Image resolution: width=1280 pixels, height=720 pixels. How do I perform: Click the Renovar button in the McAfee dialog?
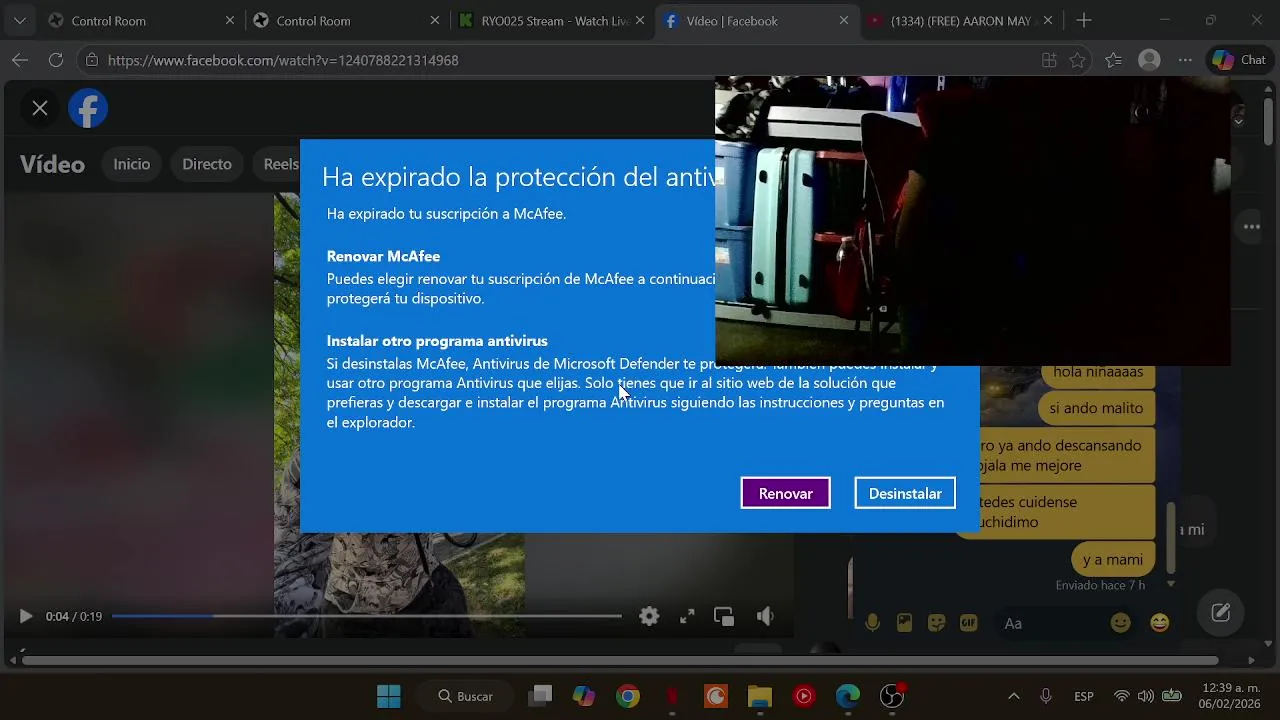[785, 493]
